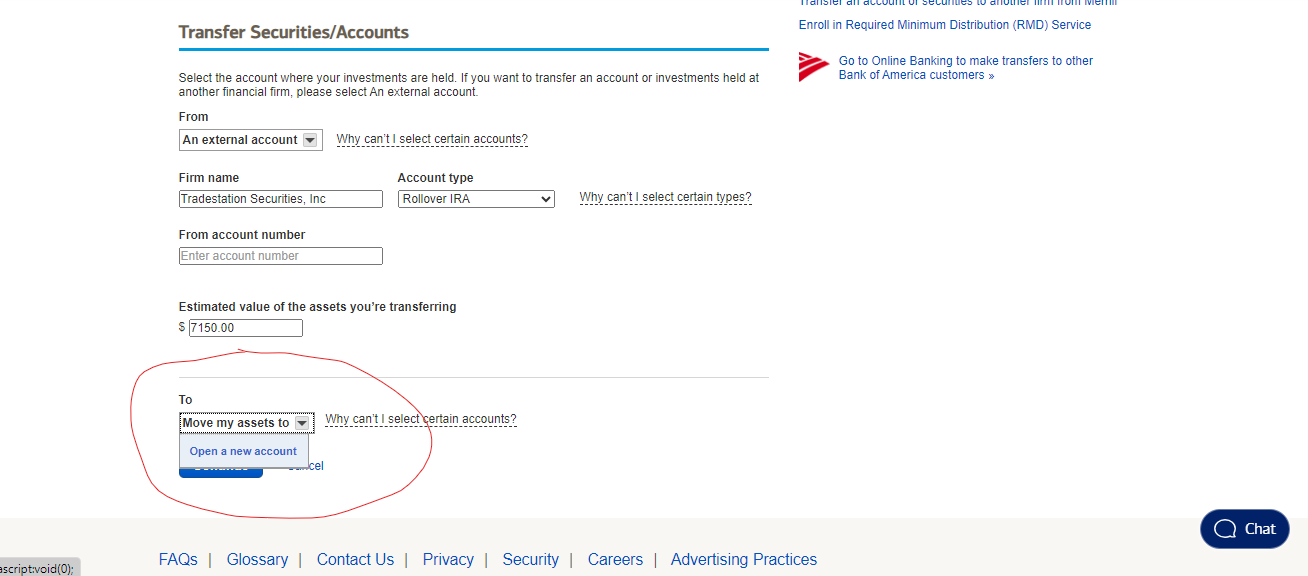Image resolution: width=1308 pixels, height=576 pixels.
Task: Open Why can't I select certain types link
Action: click(665, 198)
